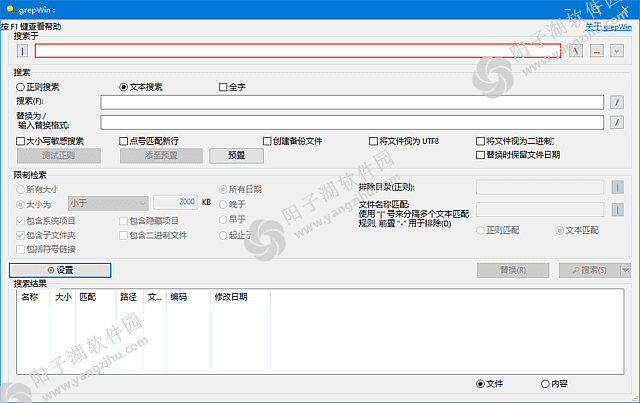Click the small button left of the search path

pyautogui.click(x=22, y=51)
